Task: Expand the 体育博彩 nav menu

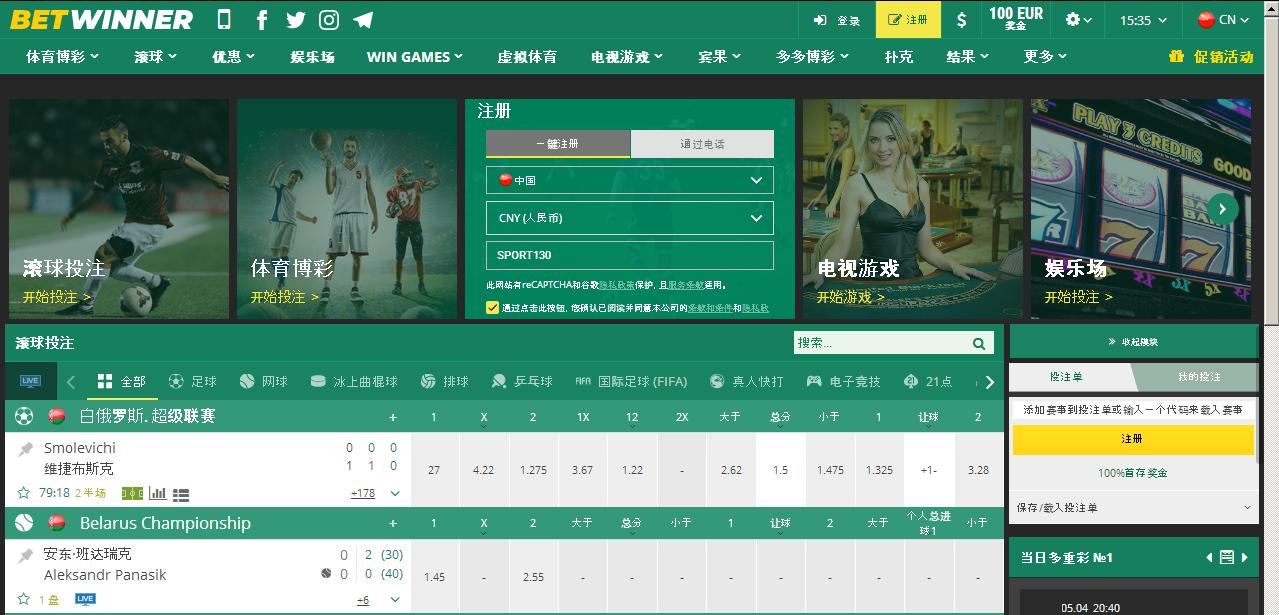Action: 63,57
